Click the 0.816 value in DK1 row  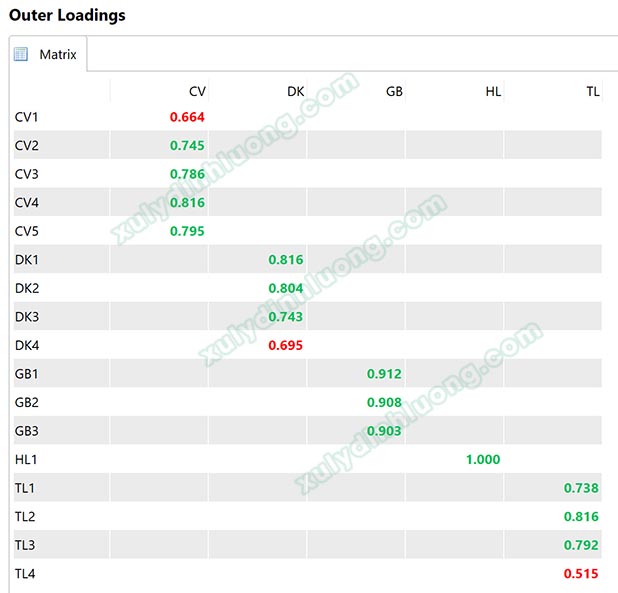(x=286, y=260)
